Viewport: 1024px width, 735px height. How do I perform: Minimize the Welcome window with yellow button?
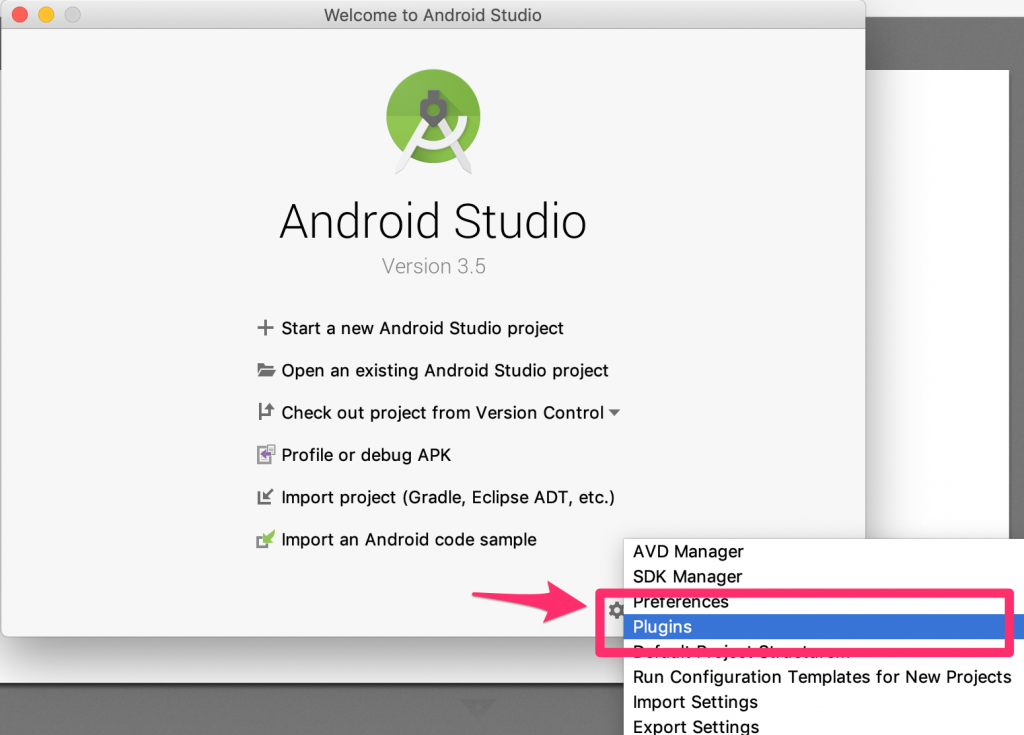[x=46, y=14]
